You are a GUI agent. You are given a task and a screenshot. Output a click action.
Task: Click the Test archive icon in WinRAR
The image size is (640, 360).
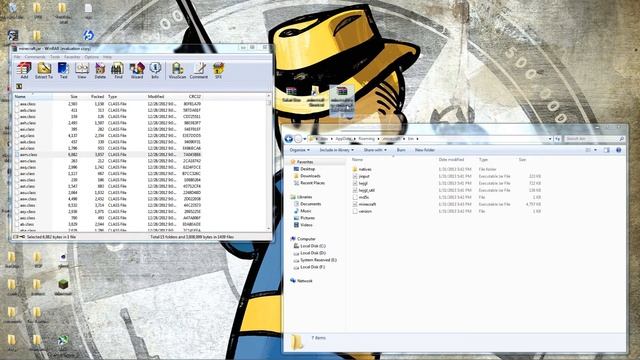pos(63,70)
